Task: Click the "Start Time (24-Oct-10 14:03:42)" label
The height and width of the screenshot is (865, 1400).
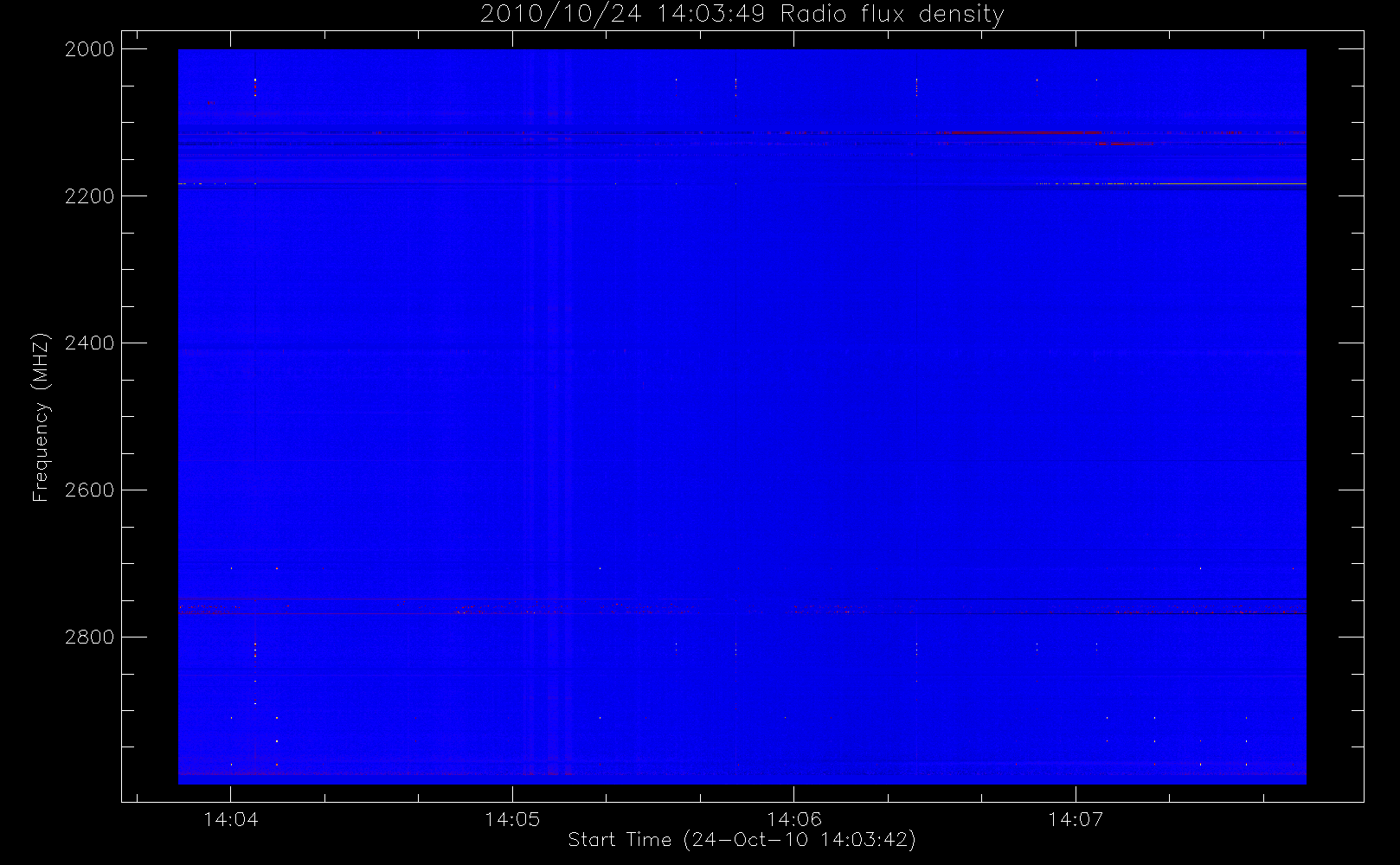Action: (742, 840)
